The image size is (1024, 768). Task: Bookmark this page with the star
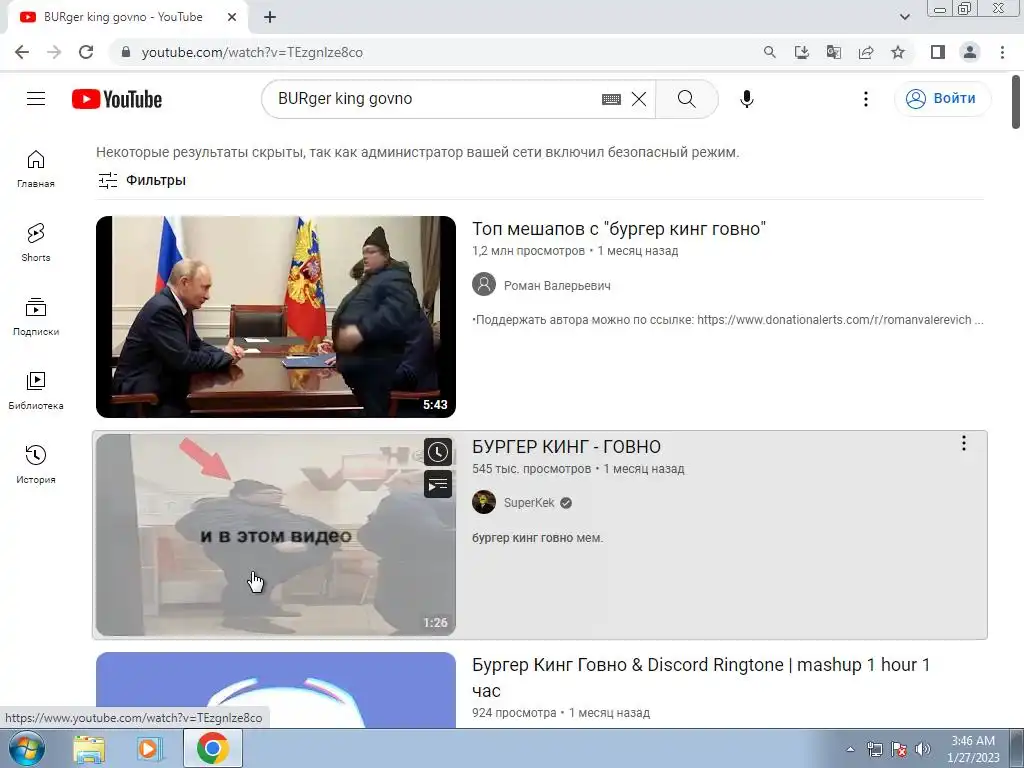[x=898, y=52]
